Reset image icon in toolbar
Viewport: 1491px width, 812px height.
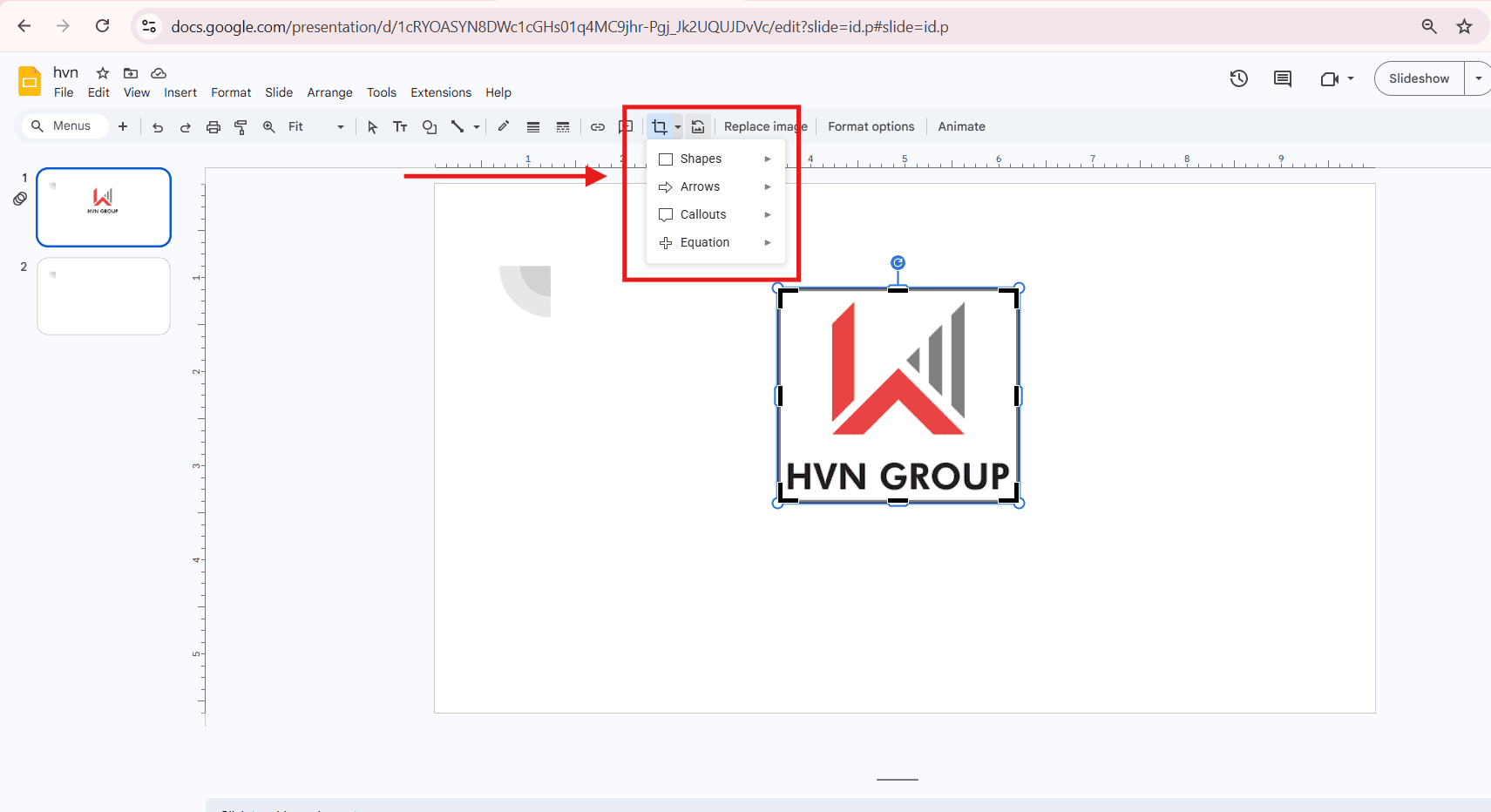698,127
